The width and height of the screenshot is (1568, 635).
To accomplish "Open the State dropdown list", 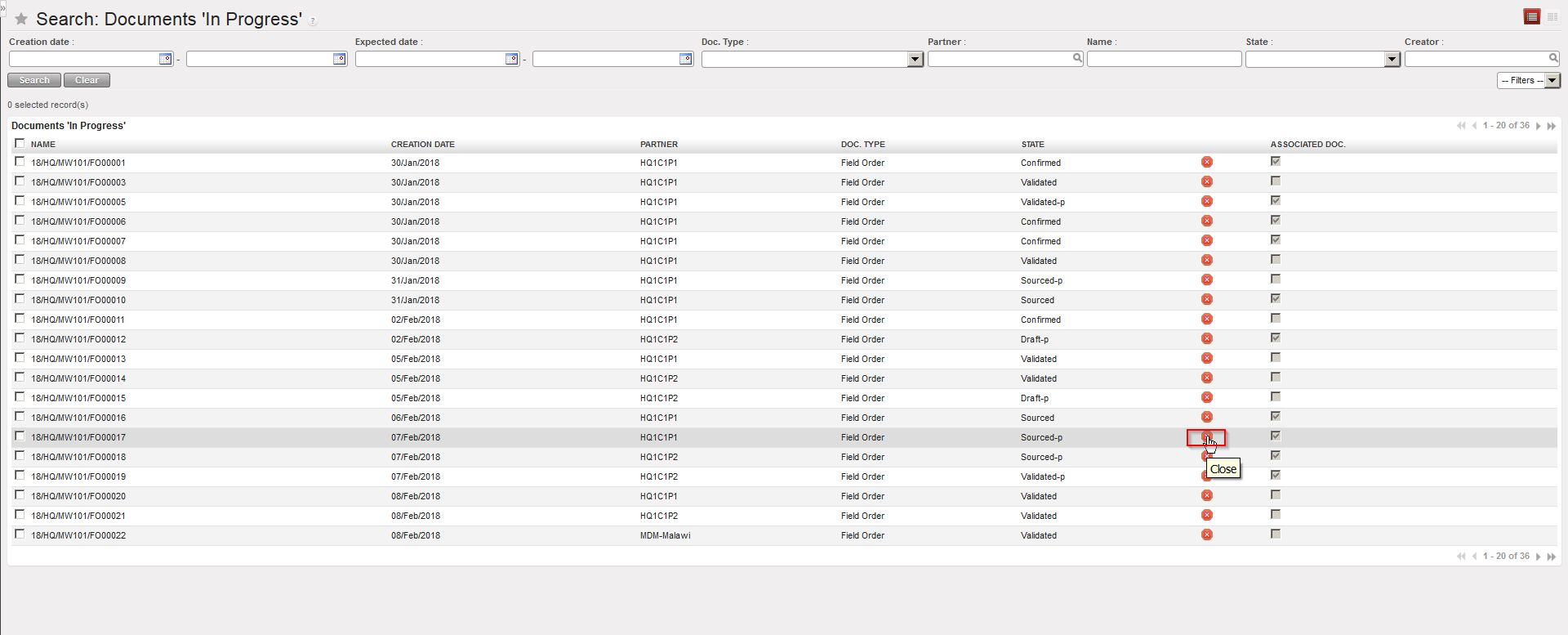I will click(1392, 60).
